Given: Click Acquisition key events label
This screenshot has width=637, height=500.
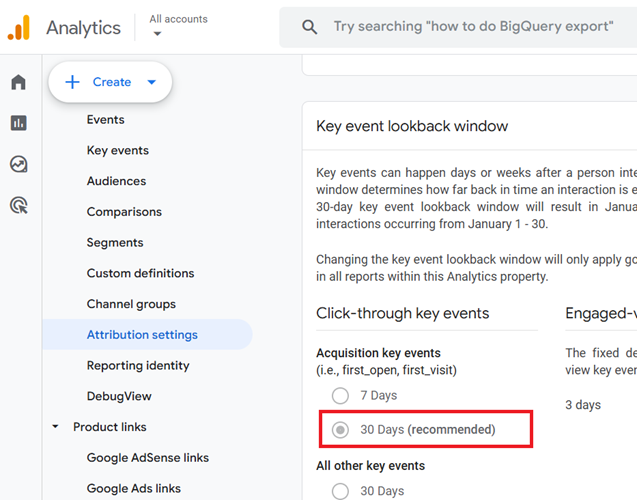Looking at the screenshot, I should point(378,353).
